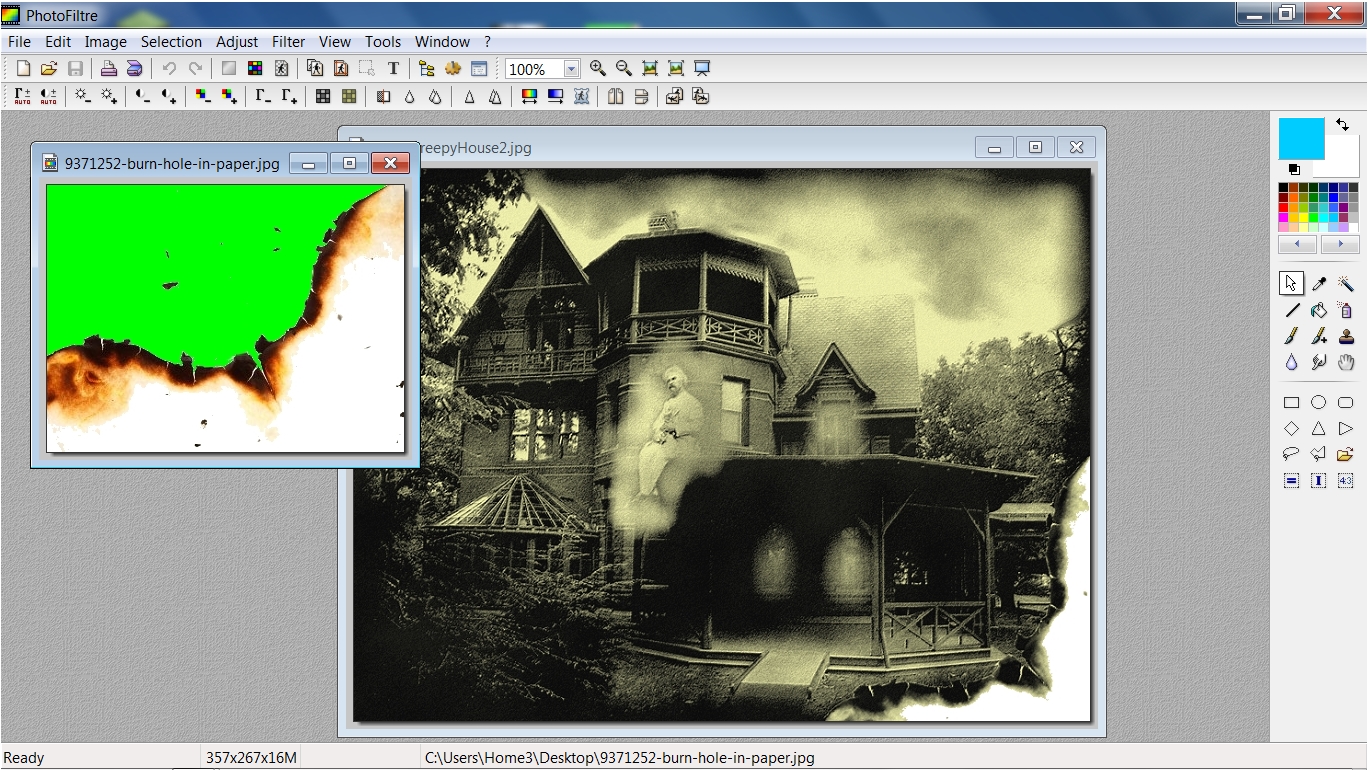Open the Window menu
This screenshot has height=770, width=1368.
tap(442, 42)
